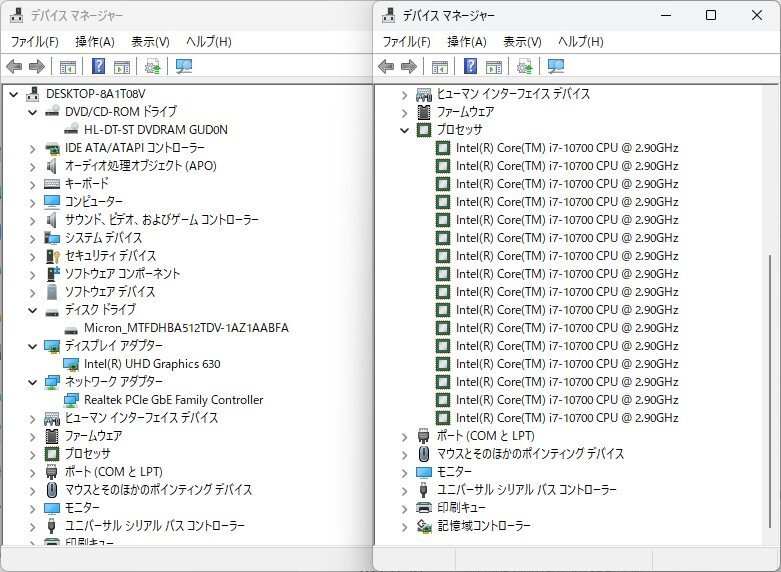Select ファームウェア in left window
The image size is (781, 572).
point(93,436)
